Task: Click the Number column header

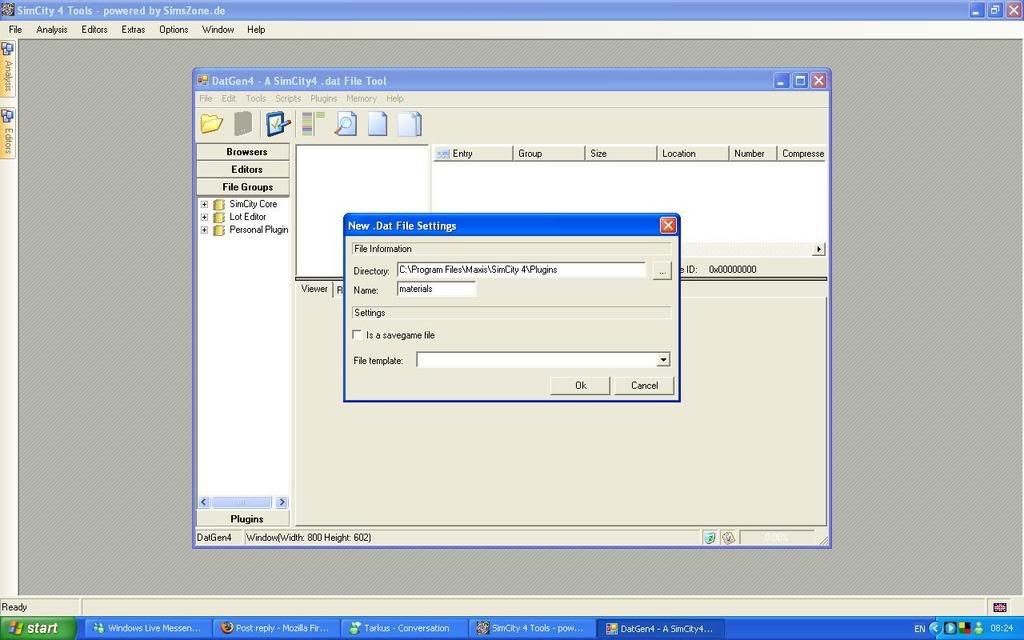Action: [x=753, y=153]
